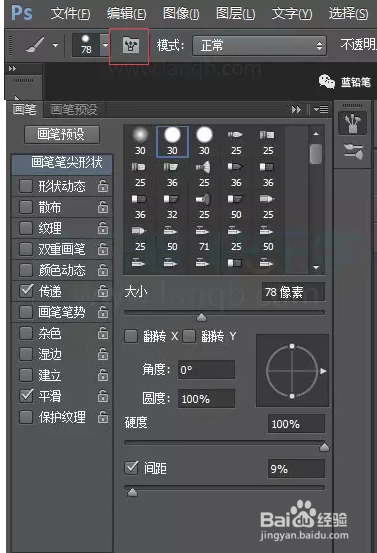Click the 大小 size field showing 78 像素
Image resolution: width=377 pixels, height=553 pixels.
click(x=293, y=292)
